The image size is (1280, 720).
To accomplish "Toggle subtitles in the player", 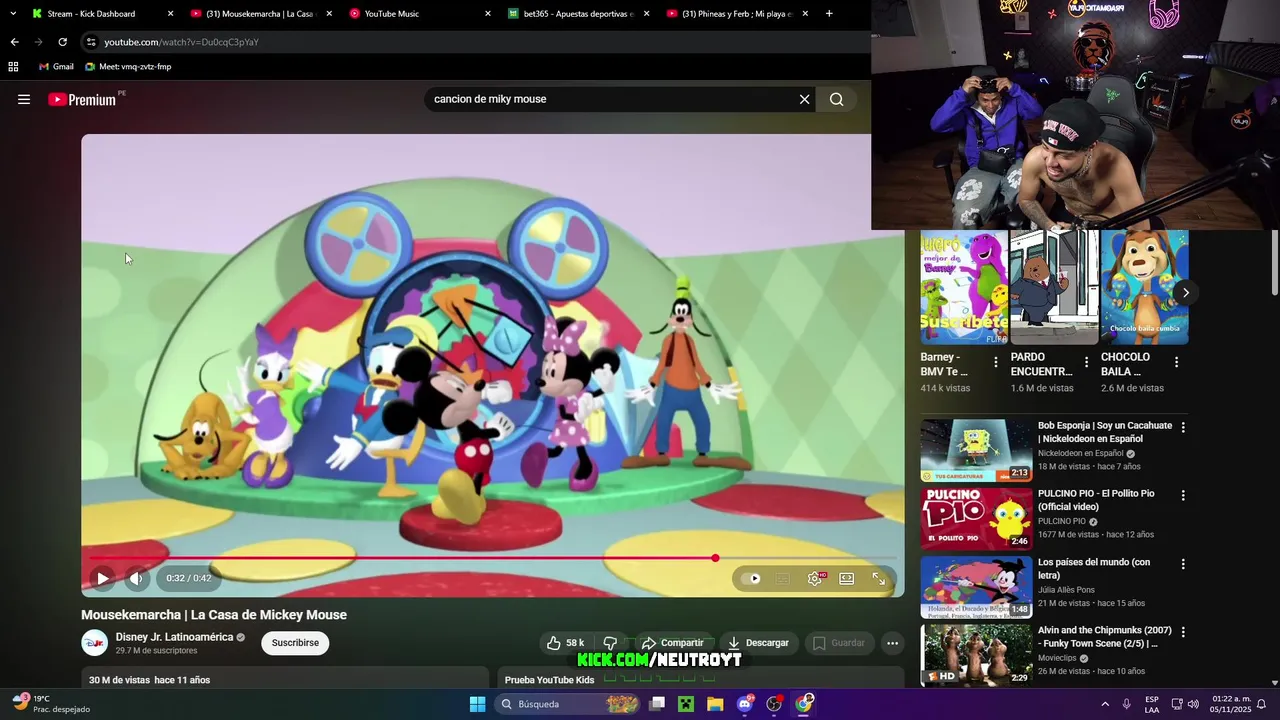I will [783, 578].
